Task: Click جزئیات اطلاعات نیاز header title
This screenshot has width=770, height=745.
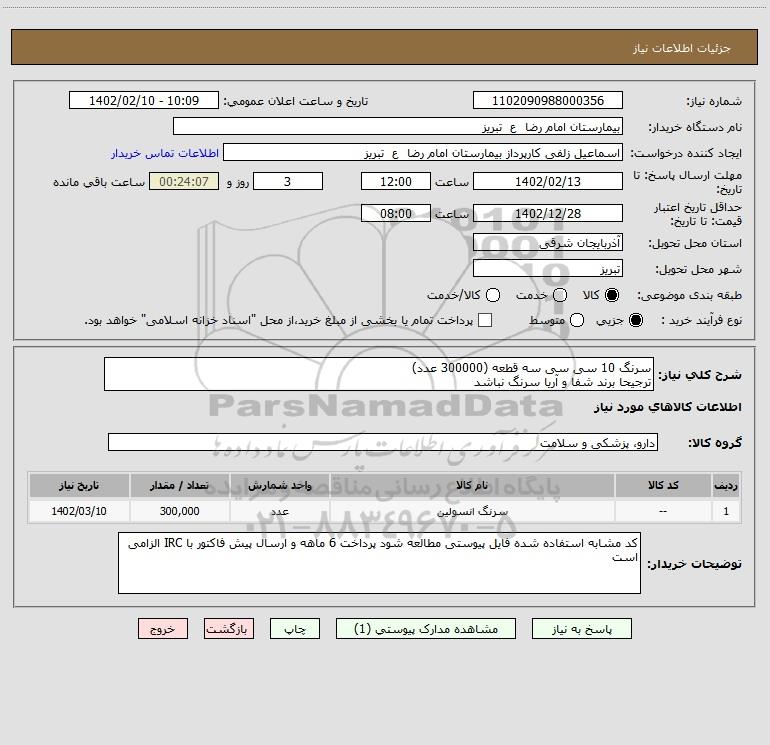Action: (681, 48)
